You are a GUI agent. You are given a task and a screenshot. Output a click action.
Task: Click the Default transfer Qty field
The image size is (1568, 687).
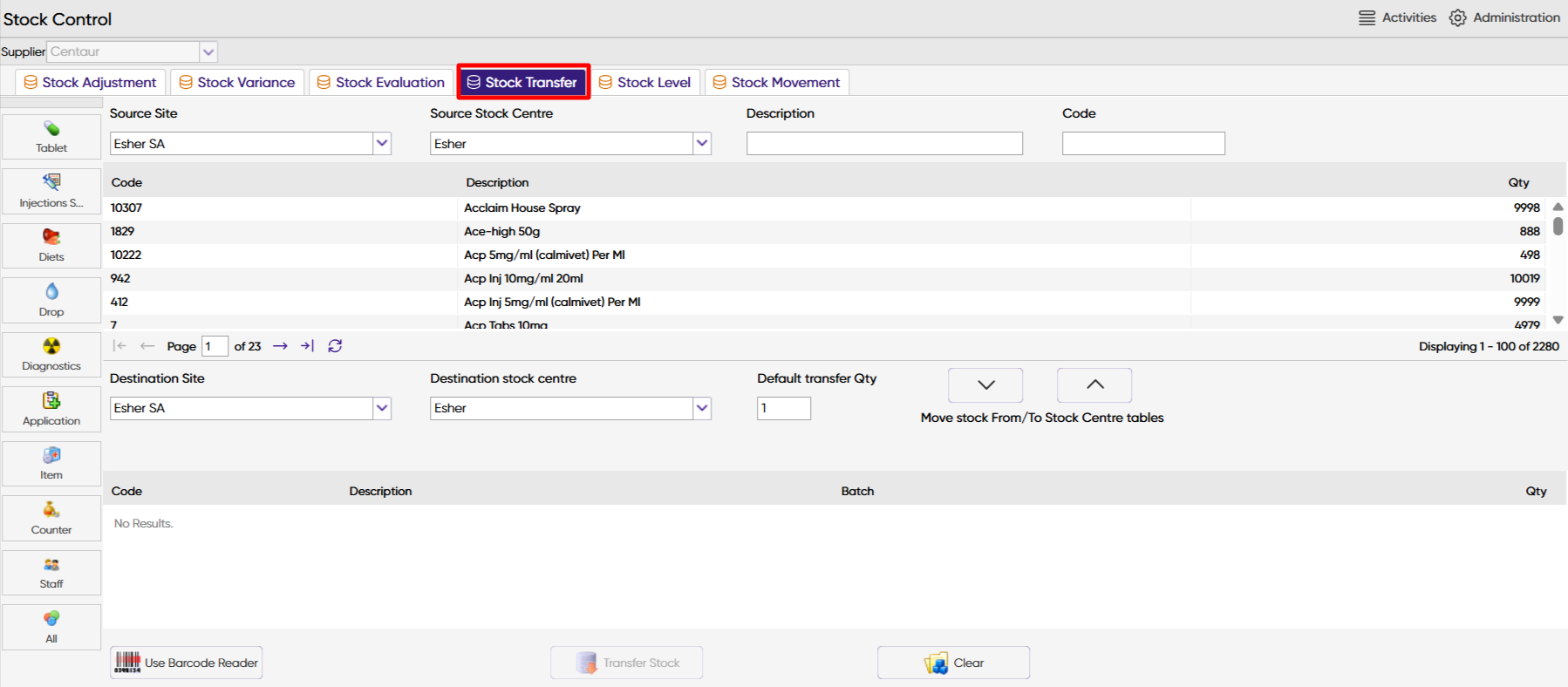pyautogui.click(x=784, y=408)
